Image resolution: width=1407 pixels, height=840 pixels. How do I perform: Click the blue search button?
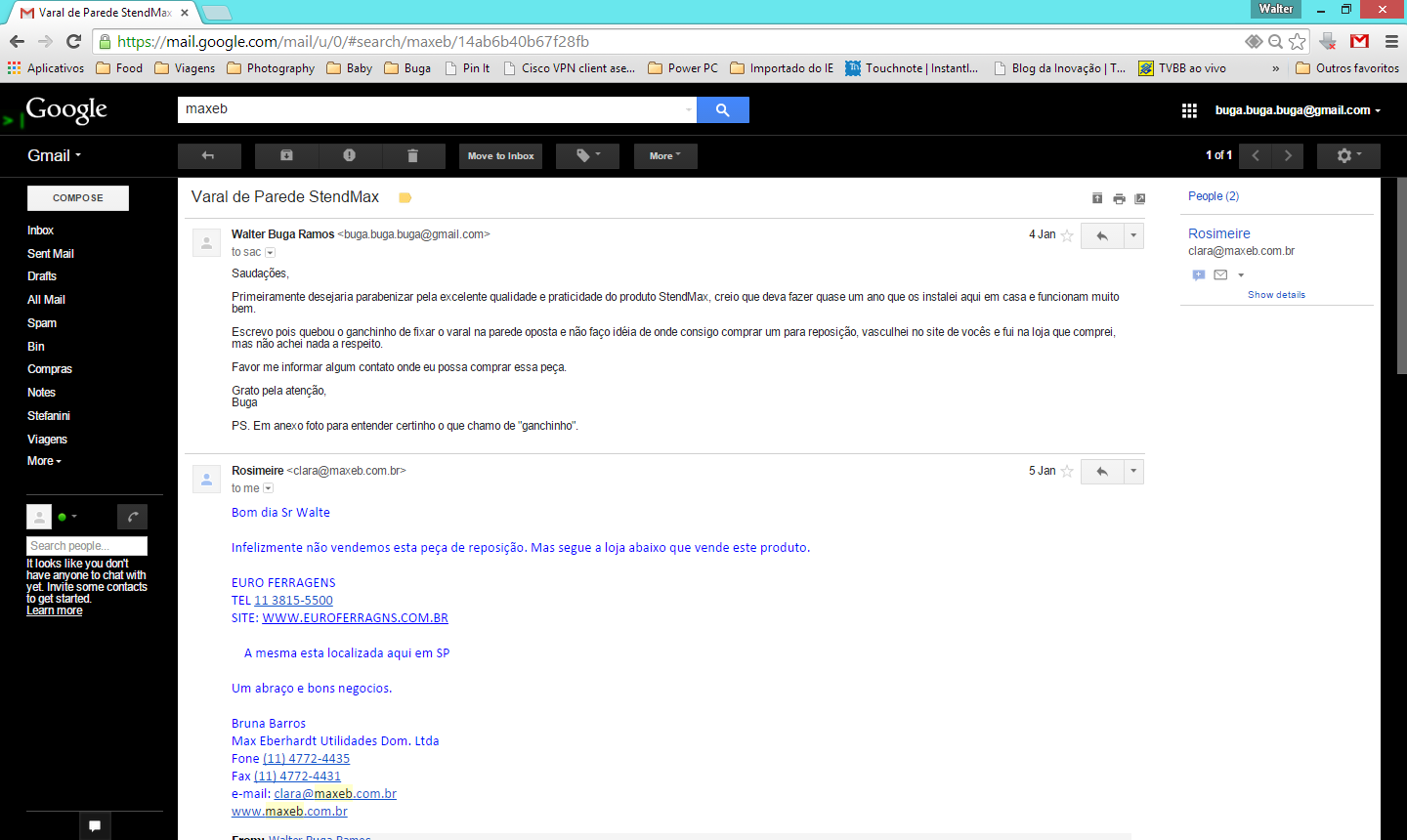[723, 109]
